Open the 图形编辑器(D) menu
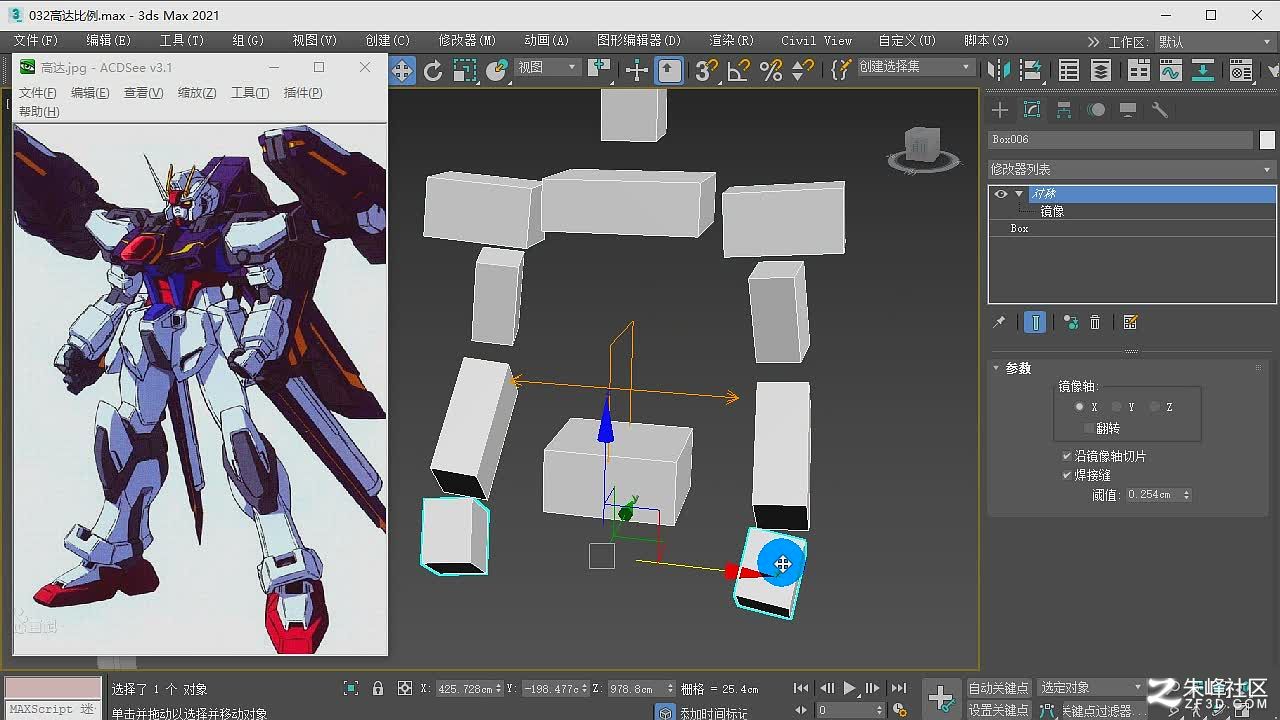Image resolution: width=1280 pixels, height=720 pixels. [x=639, y=41]
